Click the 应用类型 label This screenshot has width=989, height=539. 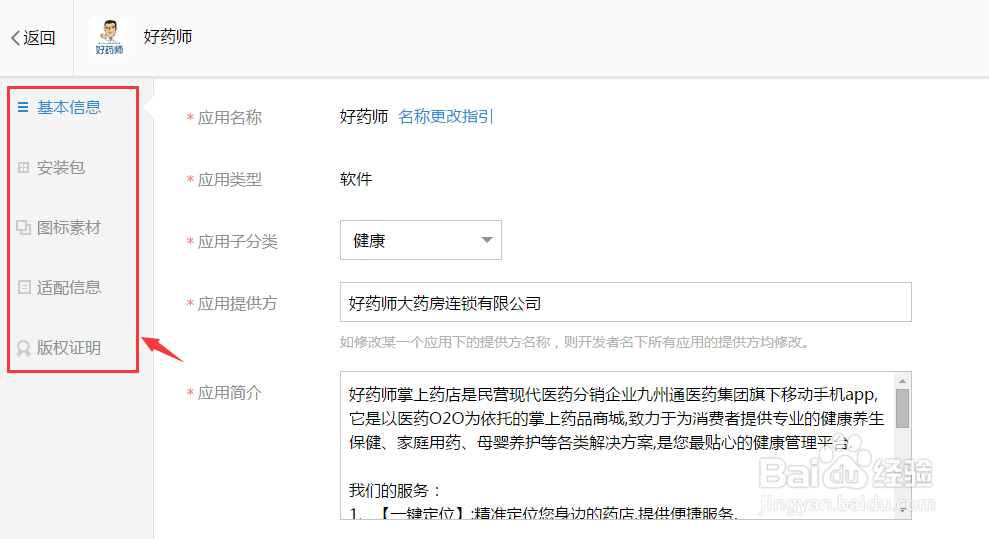(230, 180)
